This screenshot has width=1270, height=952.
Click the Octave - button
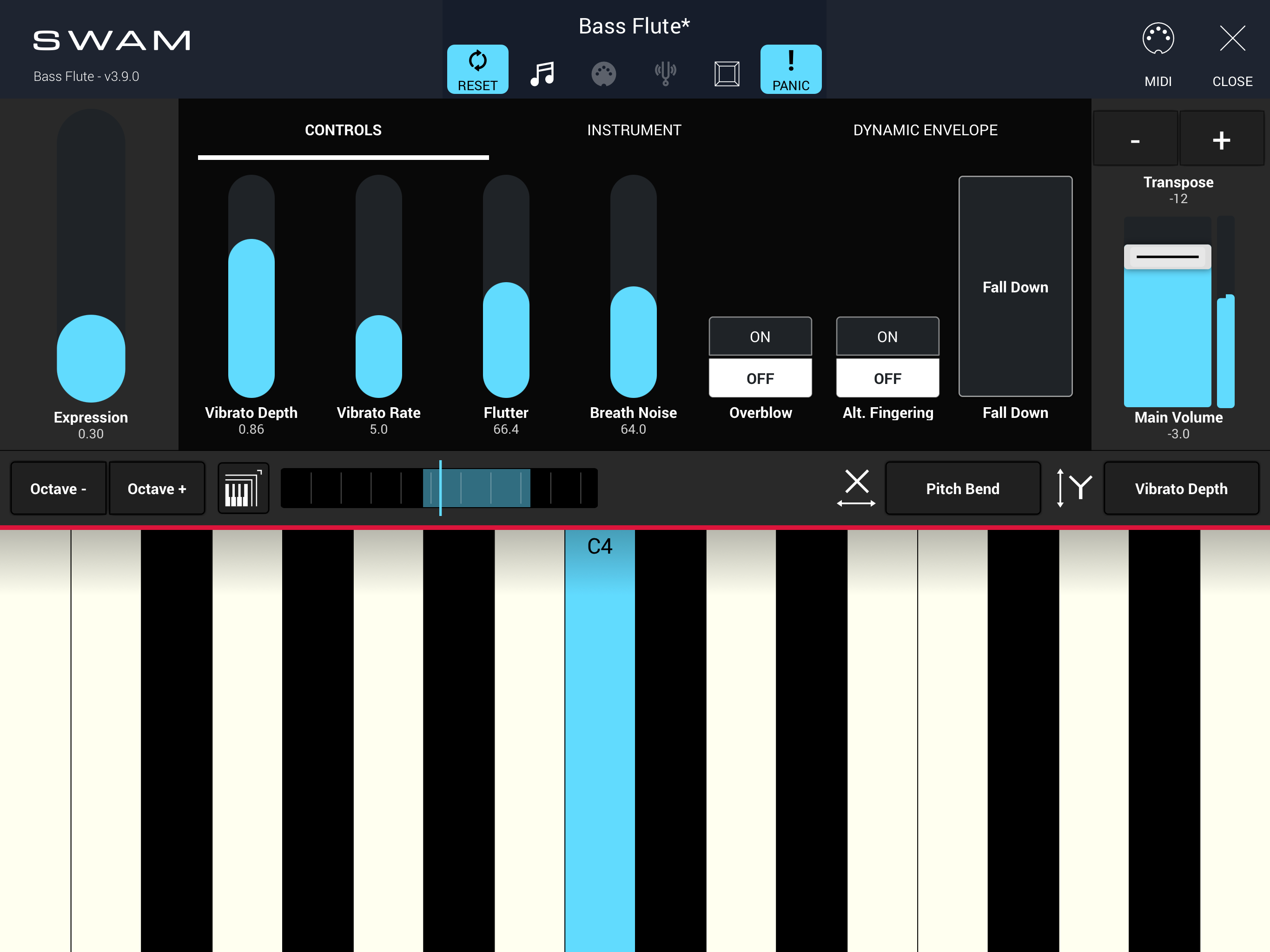pos(59,489)
